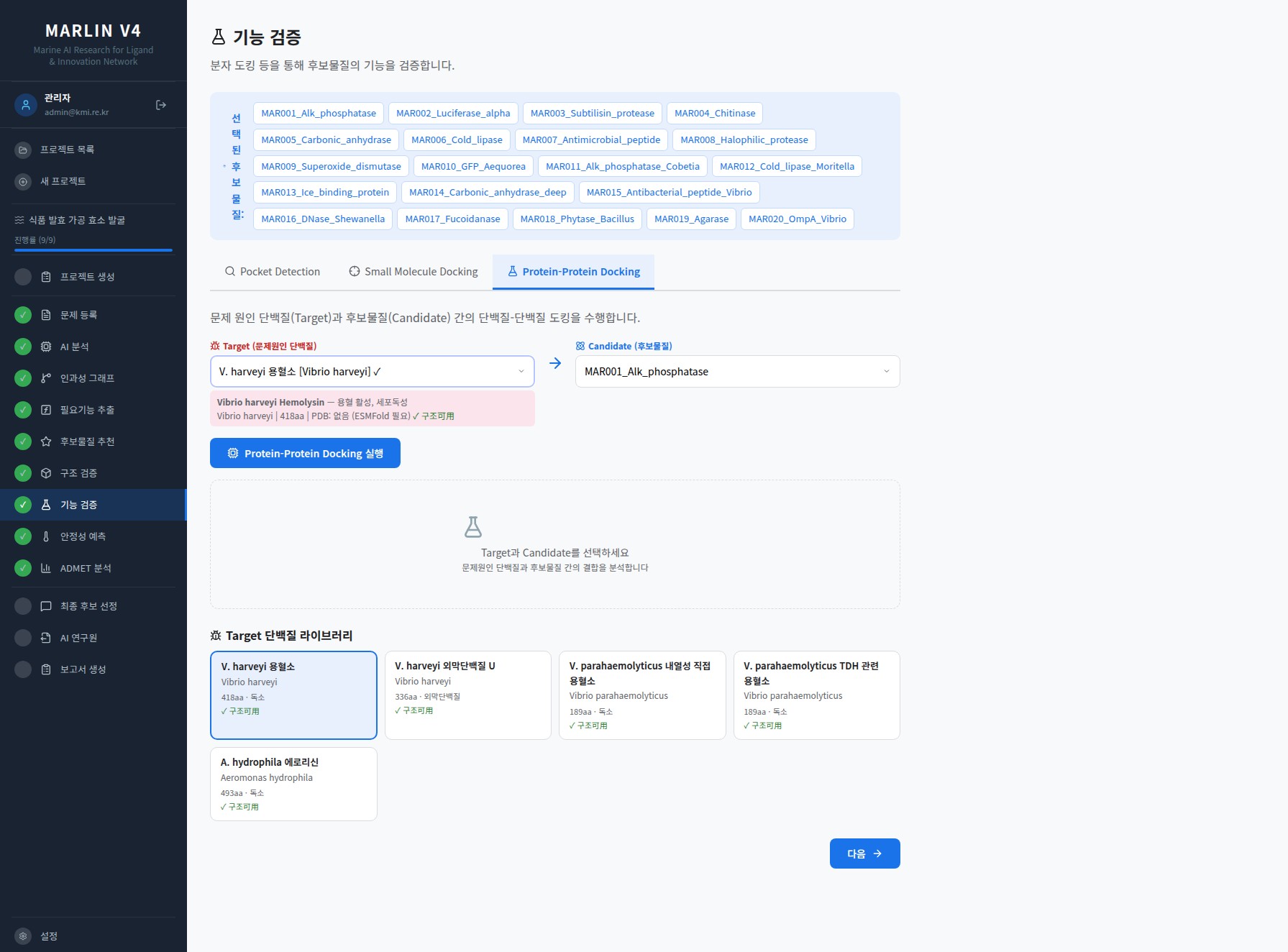Select the Protein-Protein Docking tab
This screenshot has width=1288, height=952.
[573, 272]
